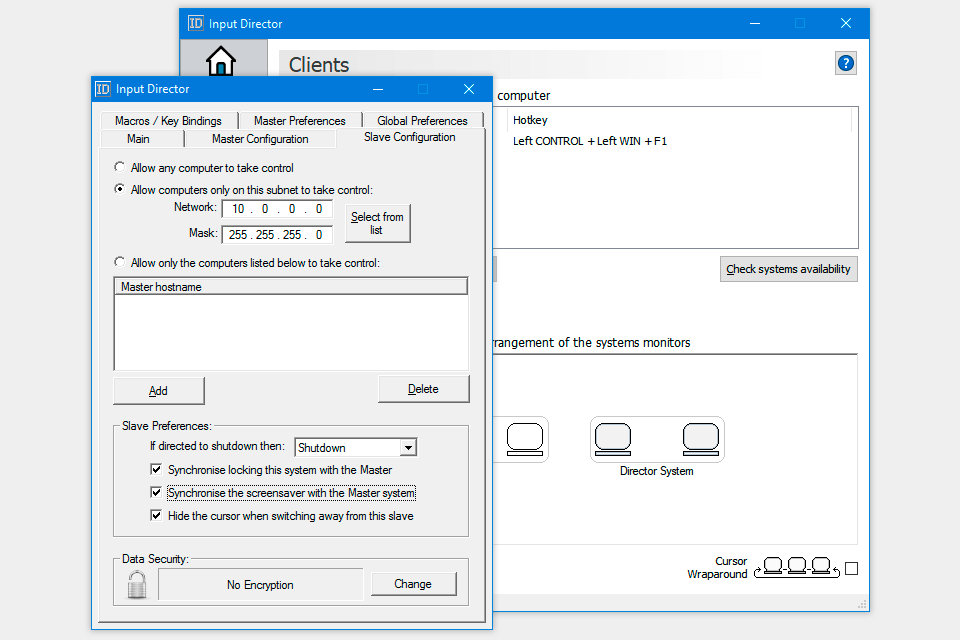Select the Director System right monitor icon

(700, 439)
